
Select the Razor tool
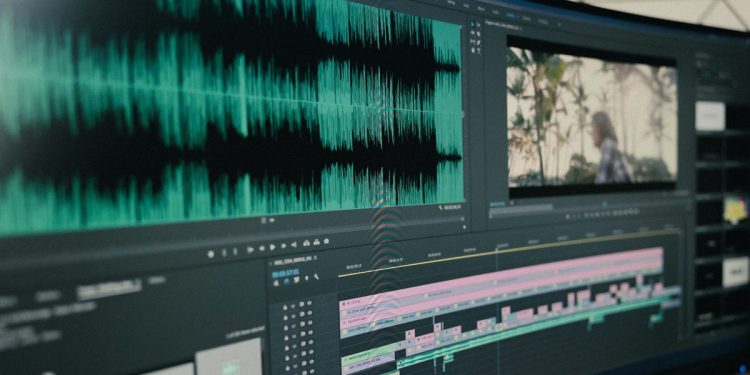pyautogui.click(x=478, y=33)
